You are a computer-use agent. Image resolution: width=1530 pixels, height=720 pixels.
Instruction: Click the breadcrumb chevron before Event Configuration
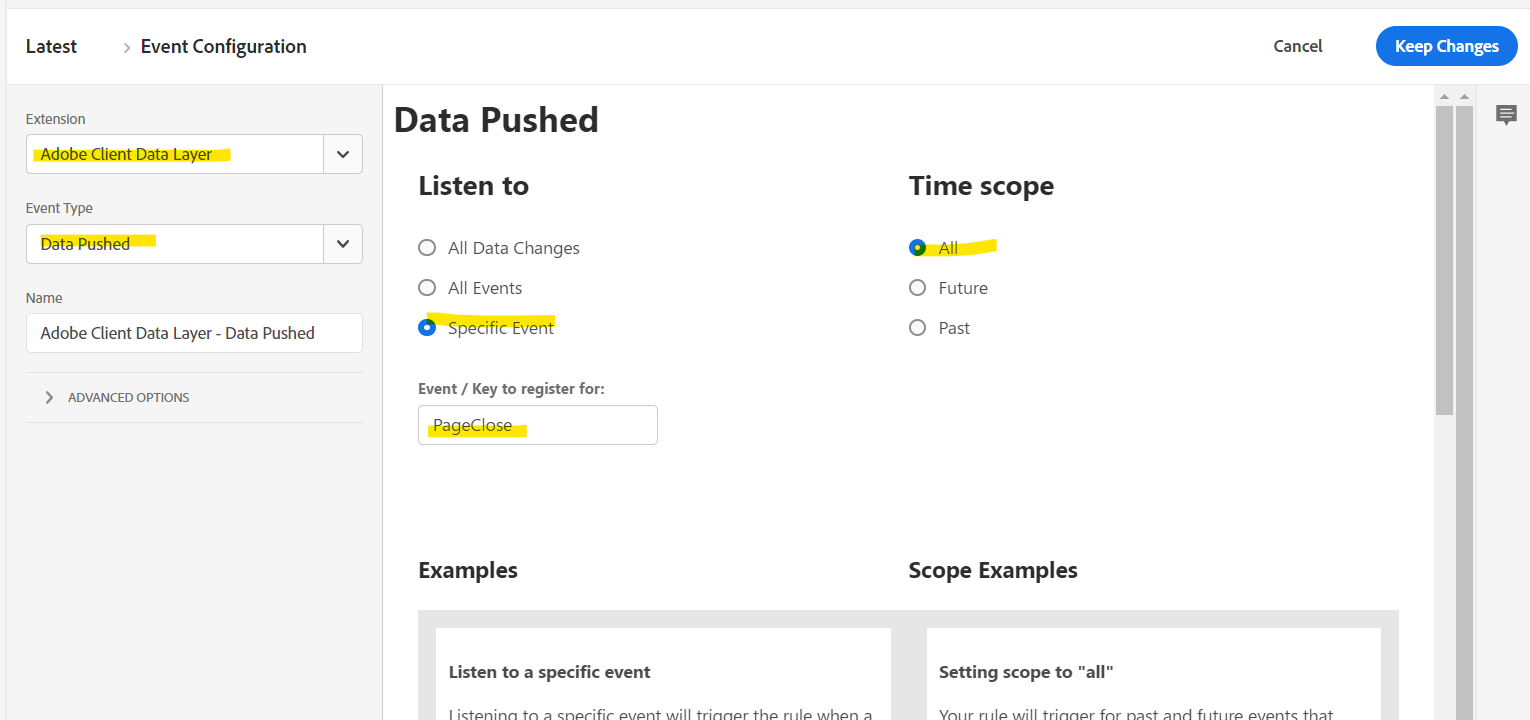[127, 47]
